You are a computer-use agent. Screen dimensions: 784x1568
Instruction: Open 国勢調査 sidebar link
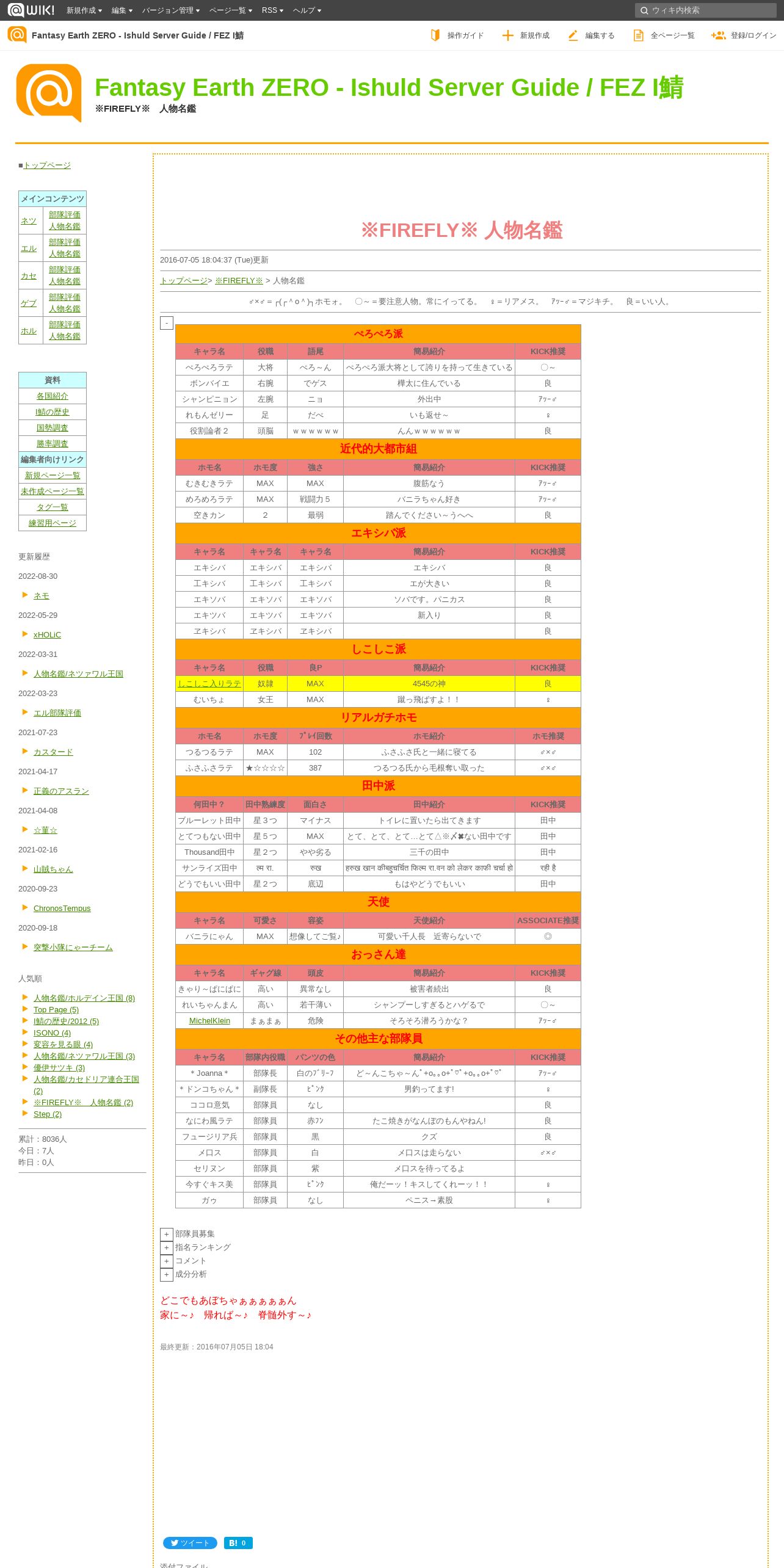[53, 428]
